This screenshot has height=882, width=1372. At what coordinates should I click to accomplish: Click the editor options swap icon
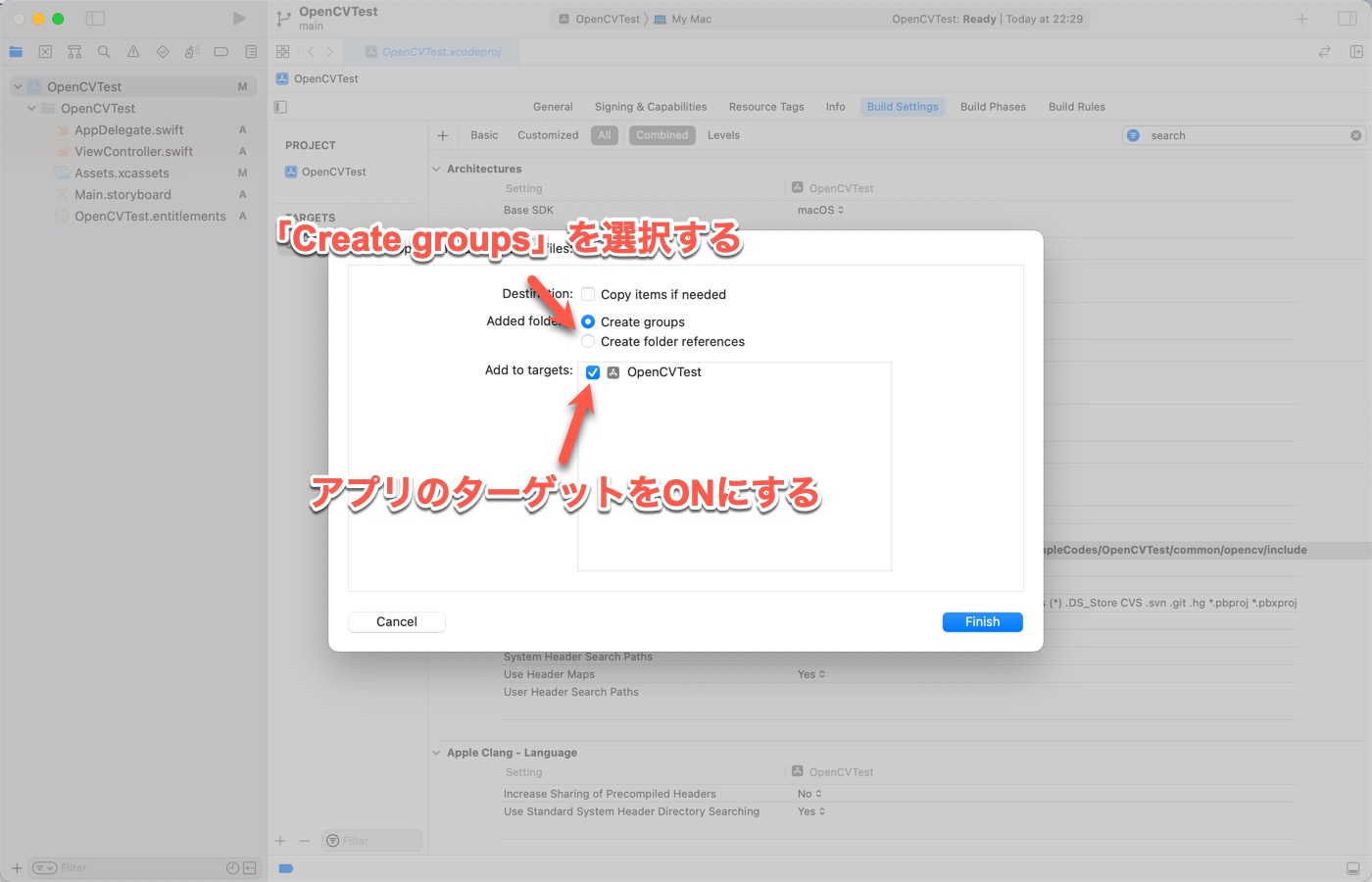point(1325,52)
